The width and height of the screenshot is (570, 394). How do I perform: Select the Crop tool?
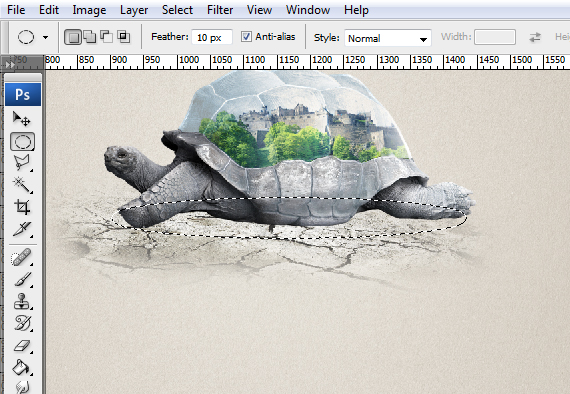pos(22,207)
